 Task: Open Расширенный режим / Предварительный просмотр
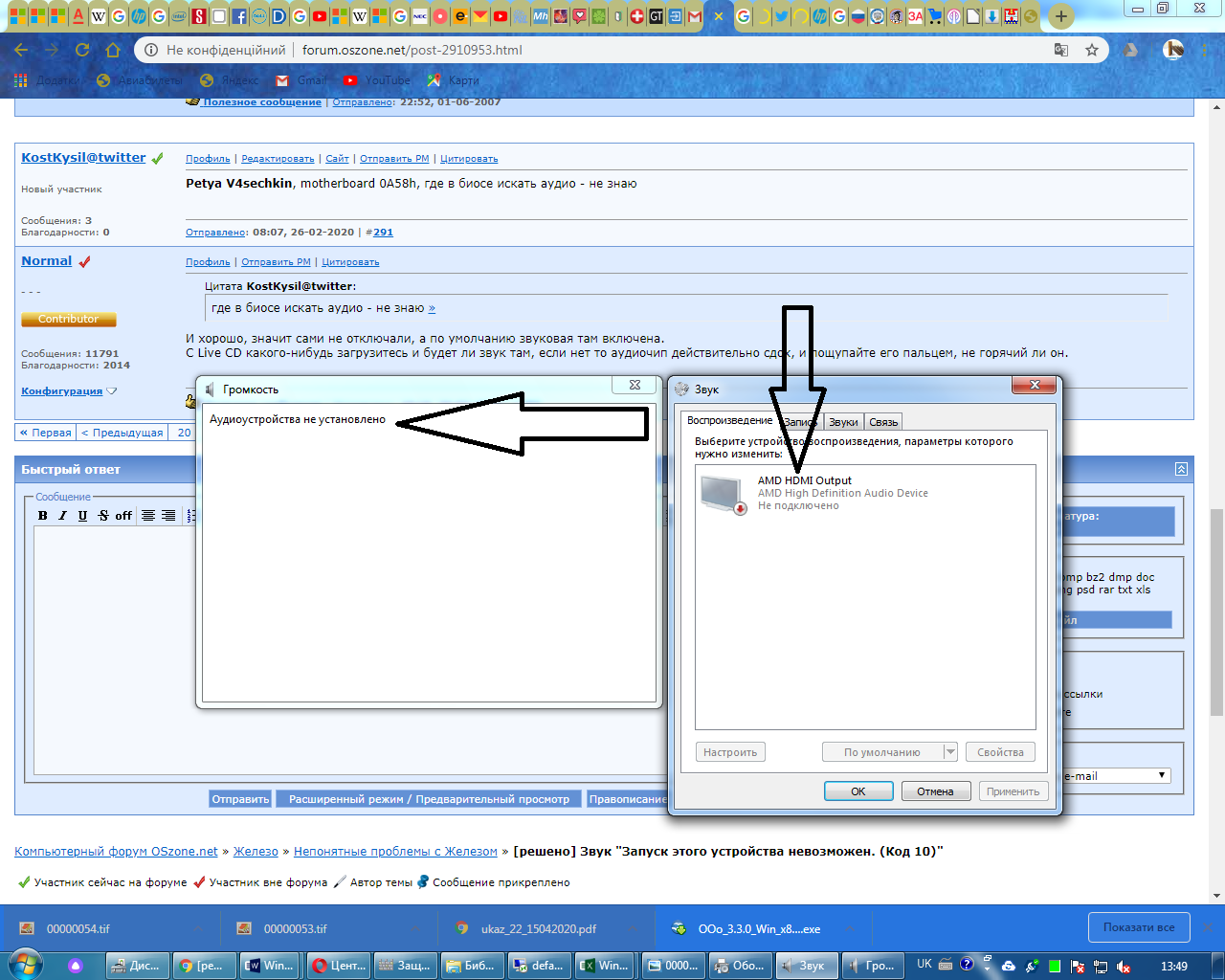point(429,799)
